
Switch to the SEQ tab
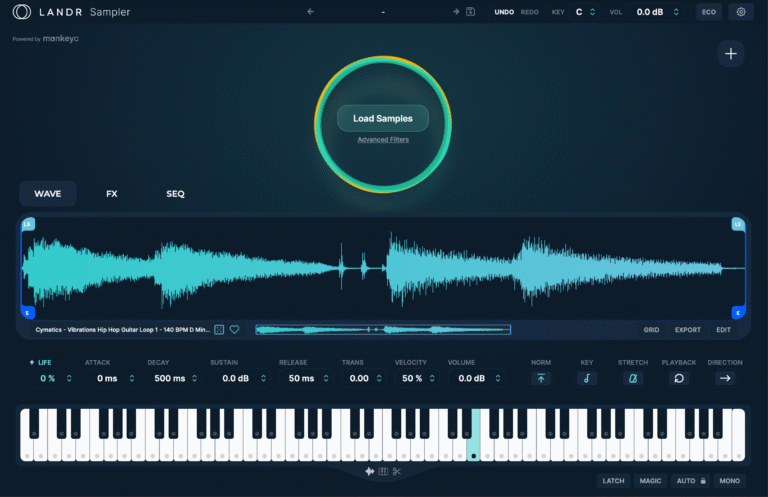(175, 194)
